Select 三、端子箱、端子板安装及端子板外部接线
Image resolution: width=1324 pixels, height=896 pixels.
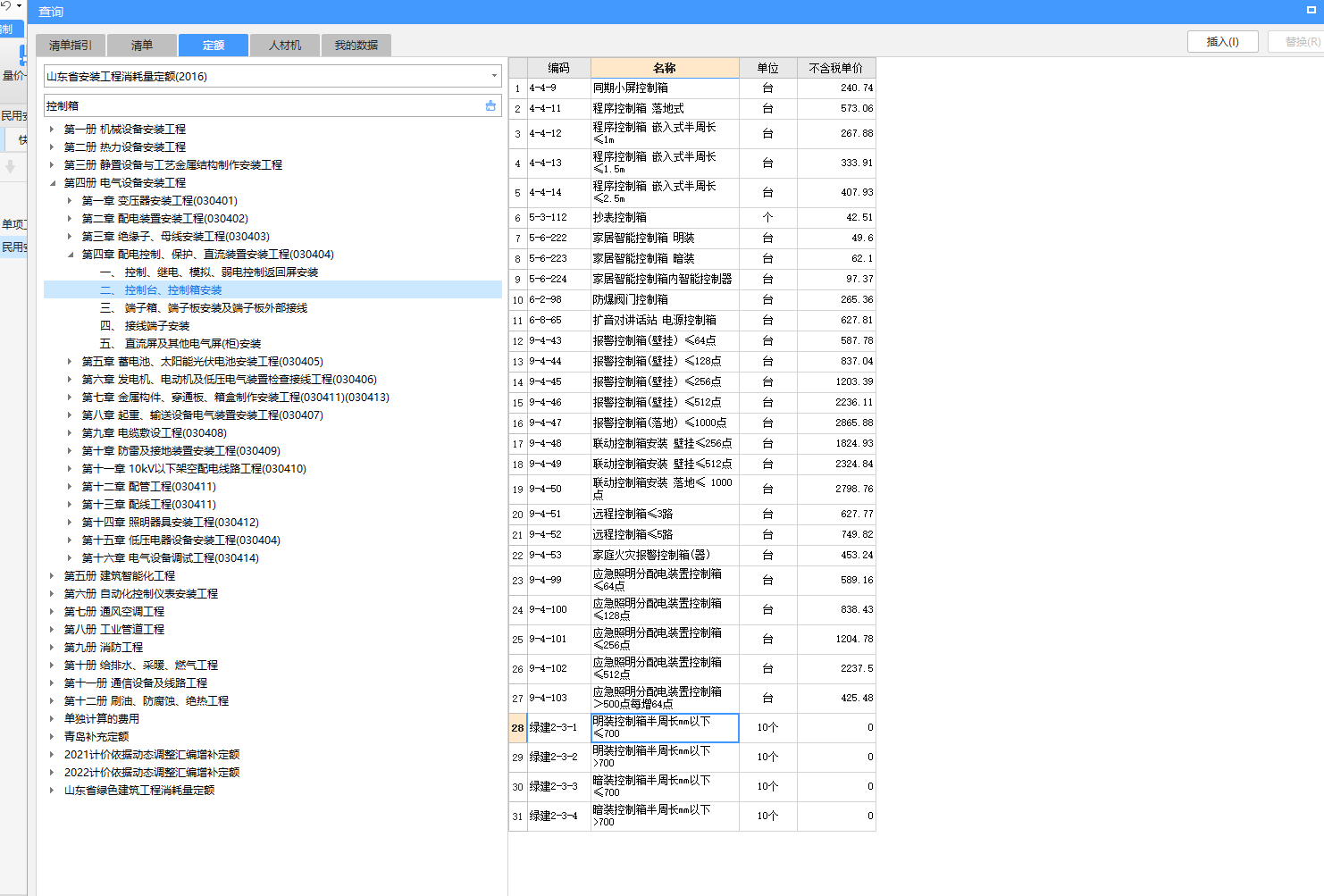click(x=204, y=307)
